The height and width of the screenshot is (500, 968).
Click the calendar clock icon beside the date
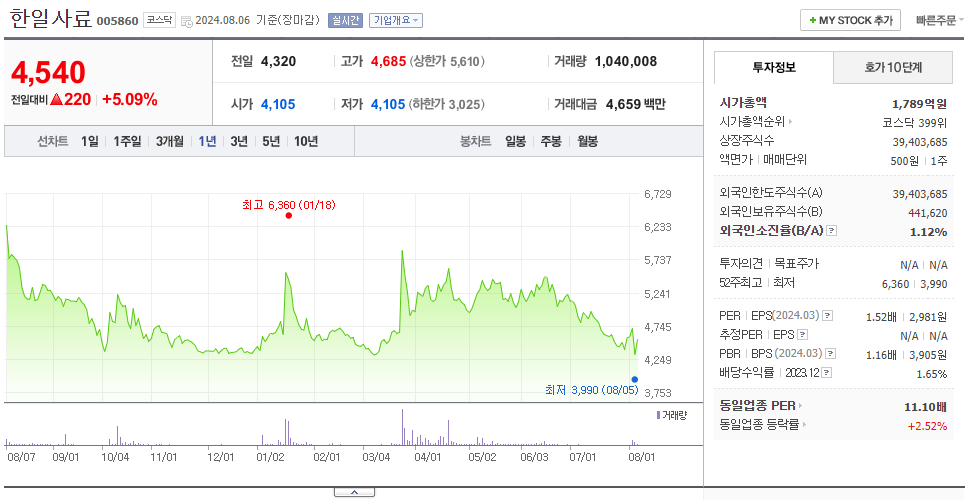[x=186, y=21]
